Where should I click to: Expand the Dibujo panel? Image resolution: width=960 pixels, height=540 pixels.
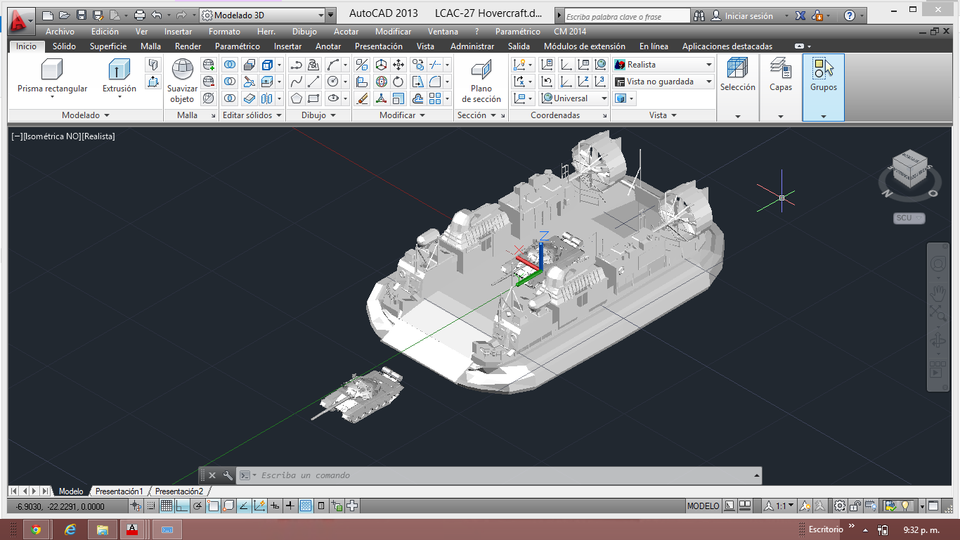[318, 115]
